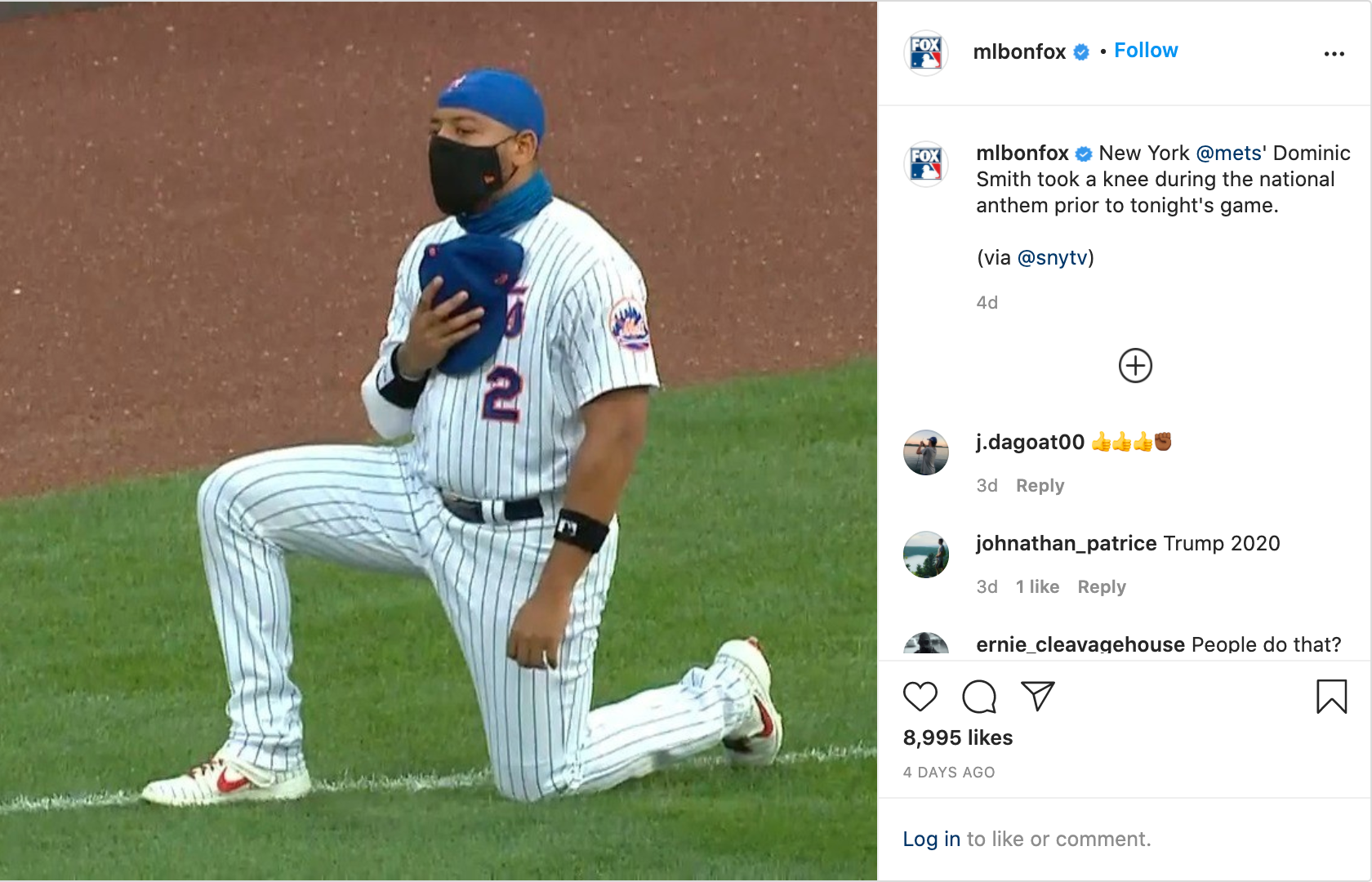Screen dimensions: 1372x882
Task: Follow the mlbonfox account
Action: coord(1146,50)
